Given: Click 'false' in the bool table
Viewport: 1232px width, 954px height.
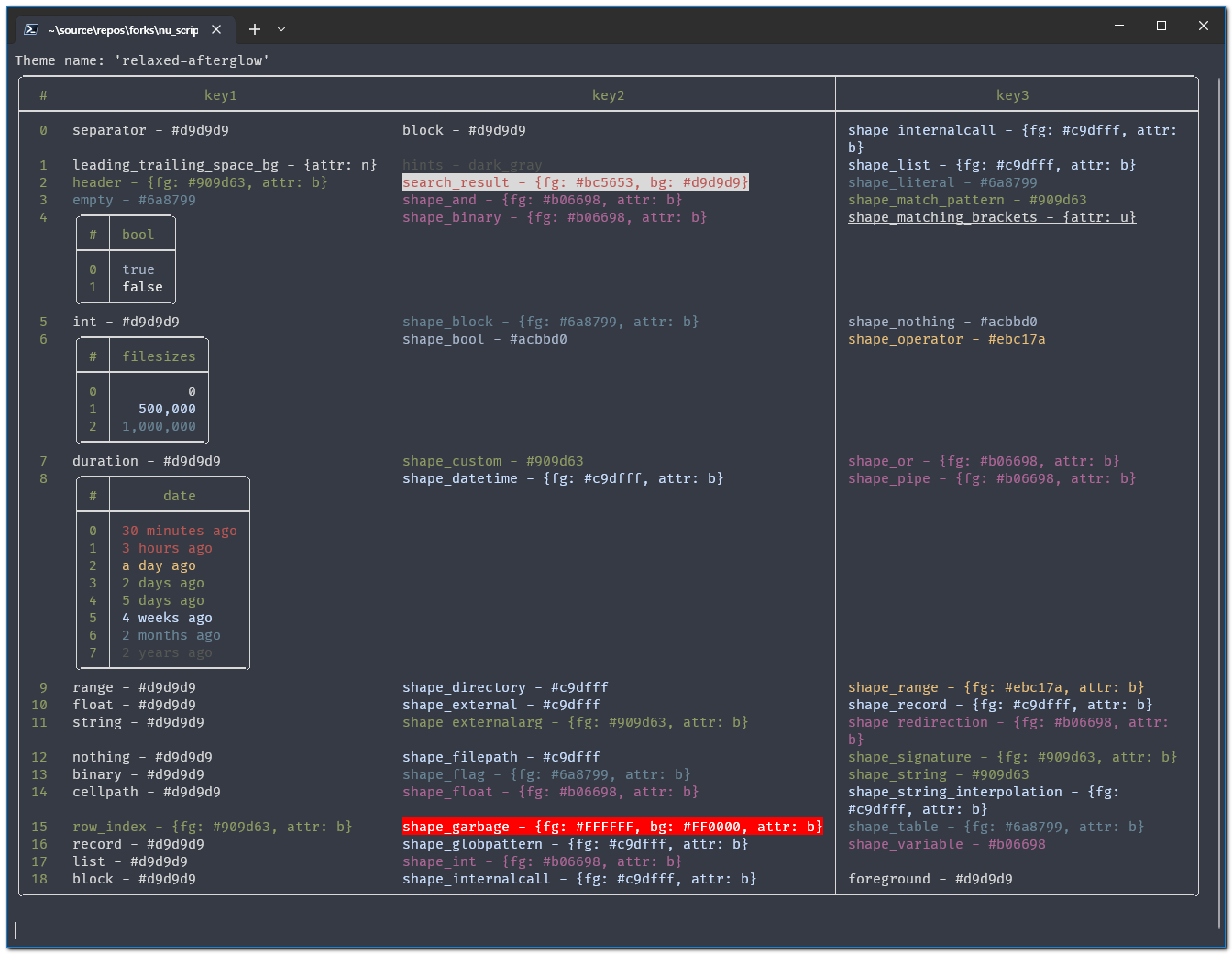Looking at the screenshot, I should (143, 287).
